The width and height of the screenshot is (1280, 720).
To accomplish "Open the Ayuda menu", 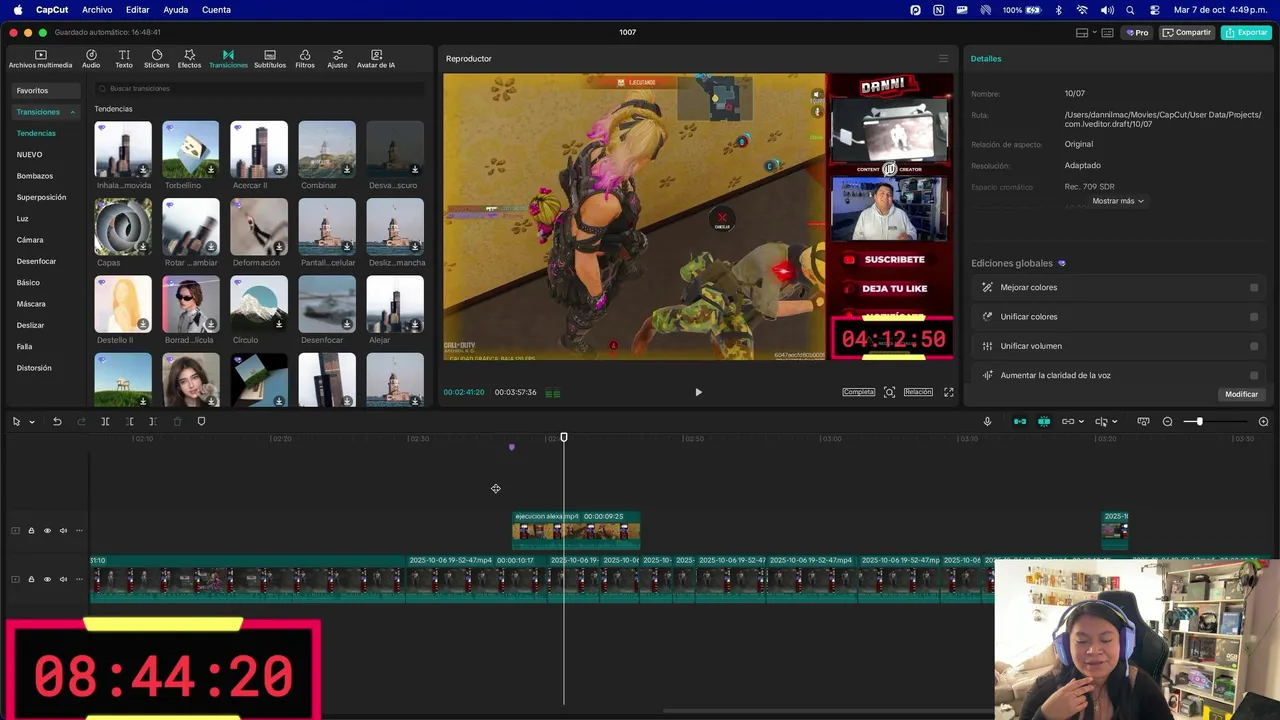I will click(175, 10).
